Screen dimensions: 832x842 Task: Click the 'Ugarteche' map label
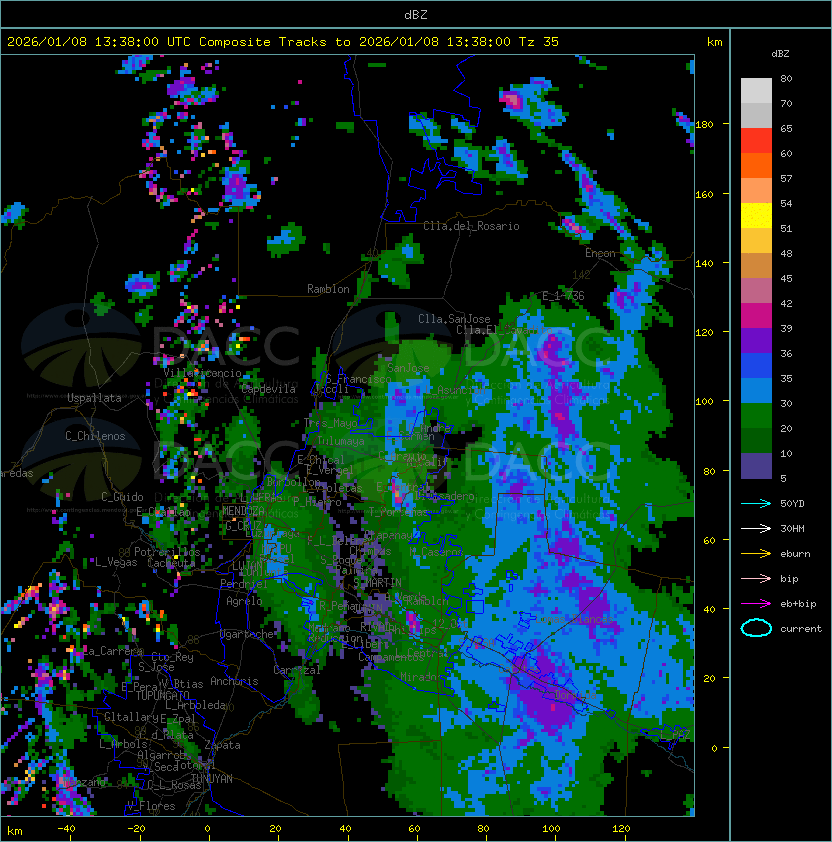coord(247,634)
